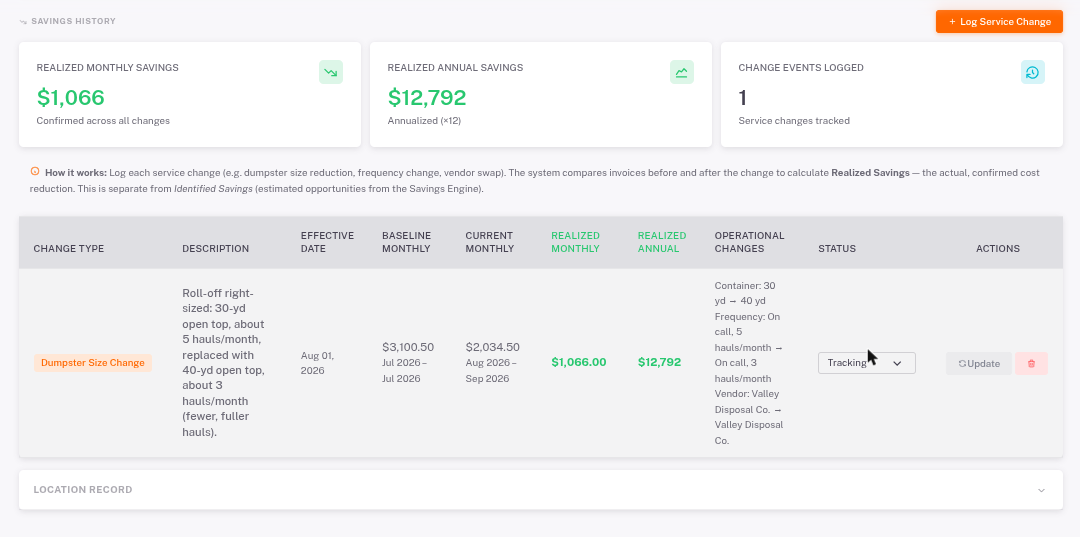
Task: Click the $12,792 realized annual table cell
Action: click(x=659, y=362)
